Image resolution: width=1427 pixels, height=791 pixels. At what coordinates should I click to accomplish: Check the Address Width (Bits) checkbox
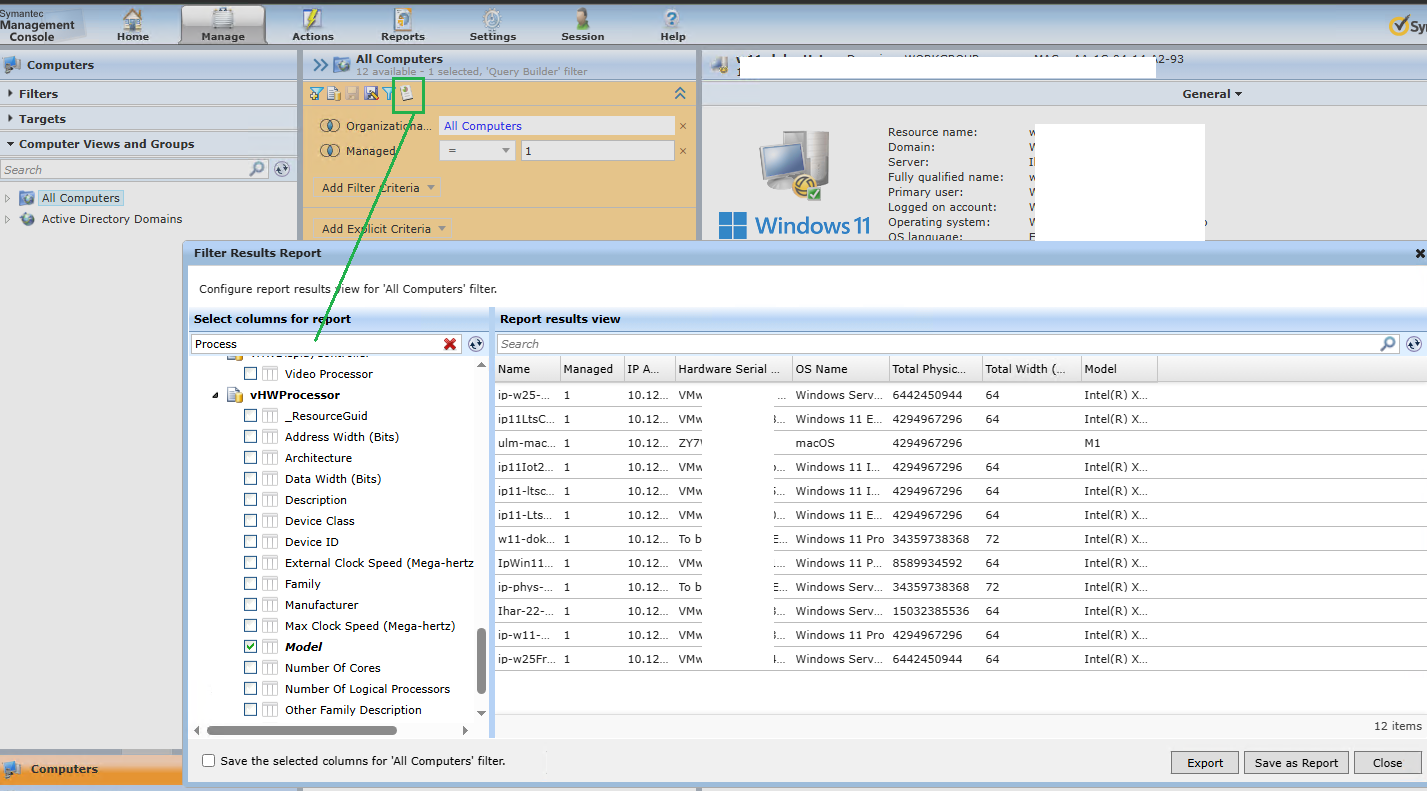(251, 437)
